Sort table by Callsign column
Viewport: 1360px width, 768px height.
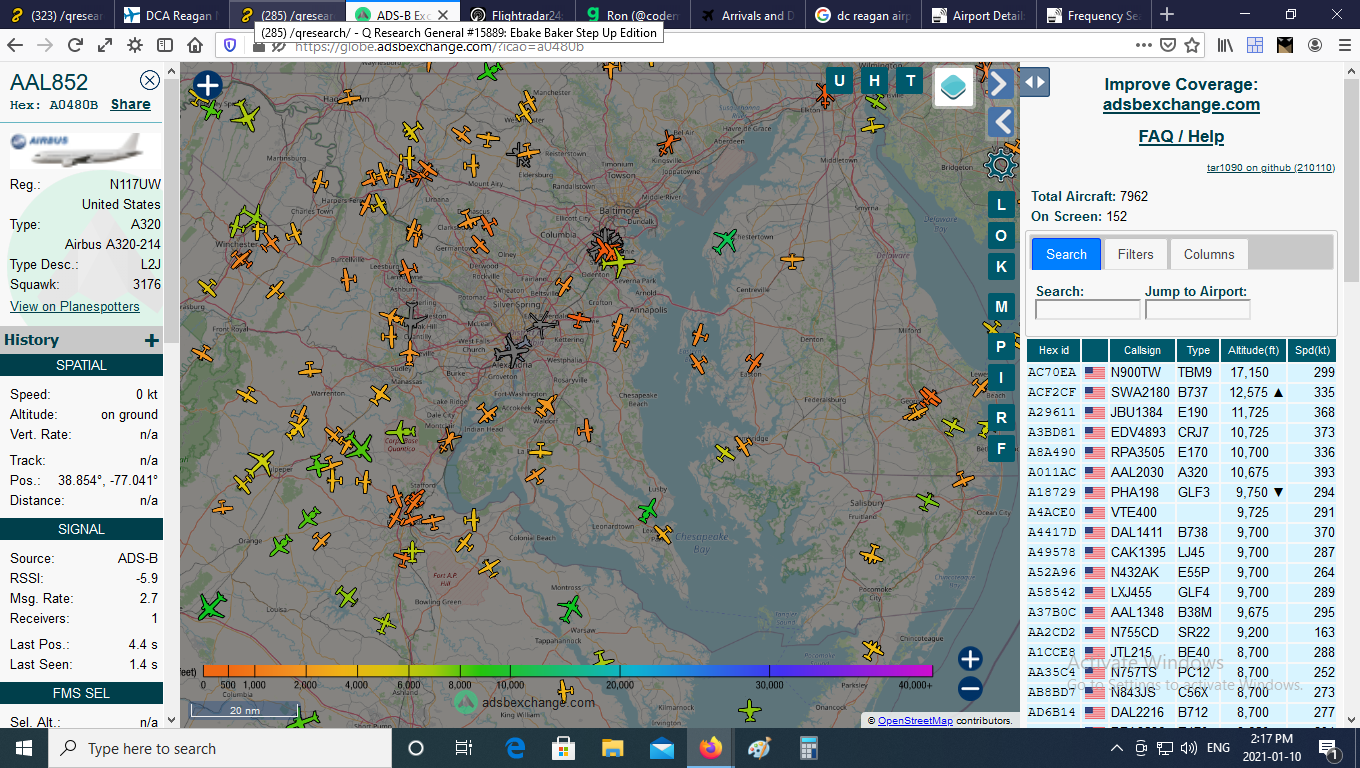[x=1142, y=350]
